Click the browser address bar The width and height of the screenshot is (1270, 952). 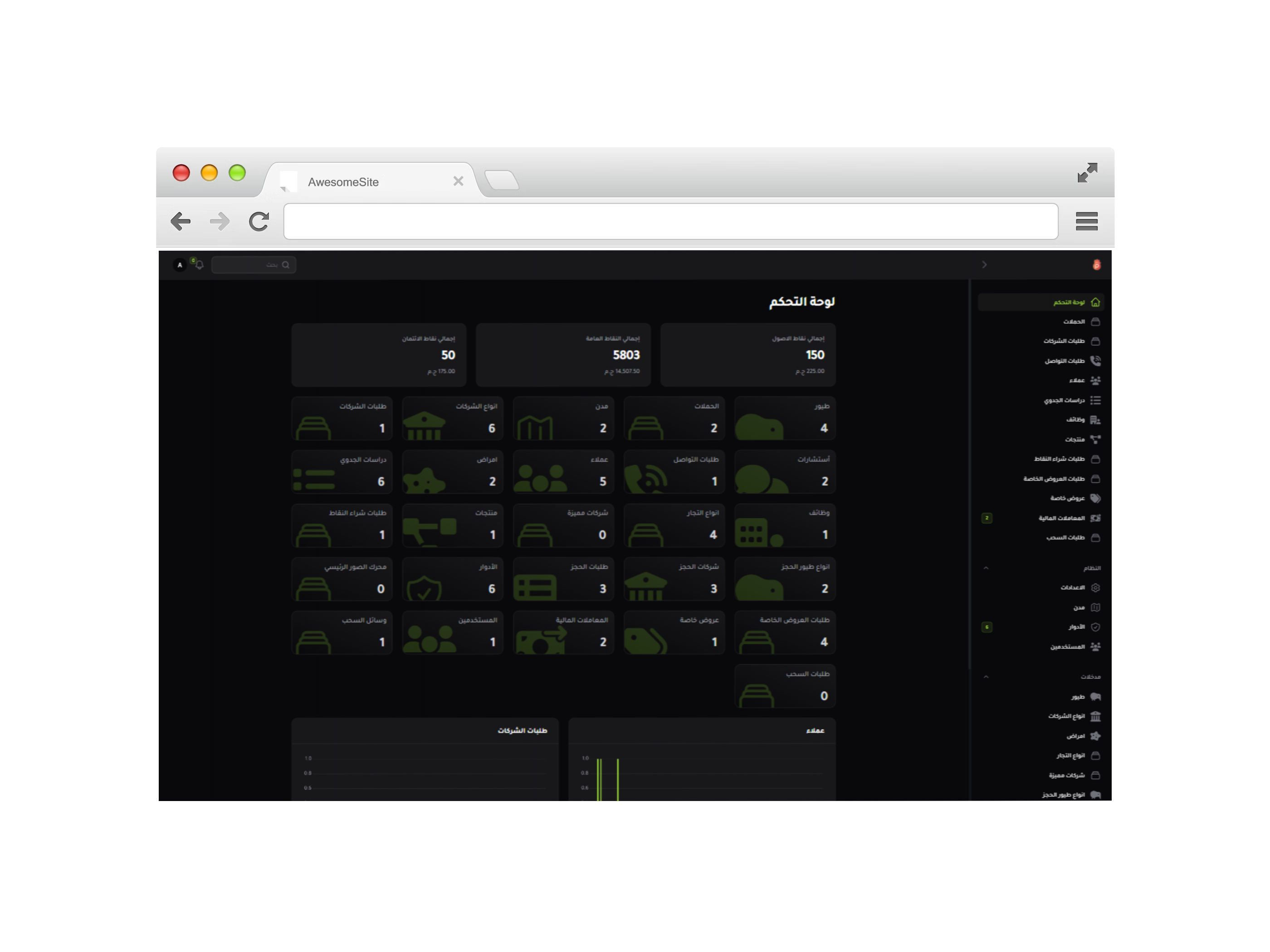(670, 222)
